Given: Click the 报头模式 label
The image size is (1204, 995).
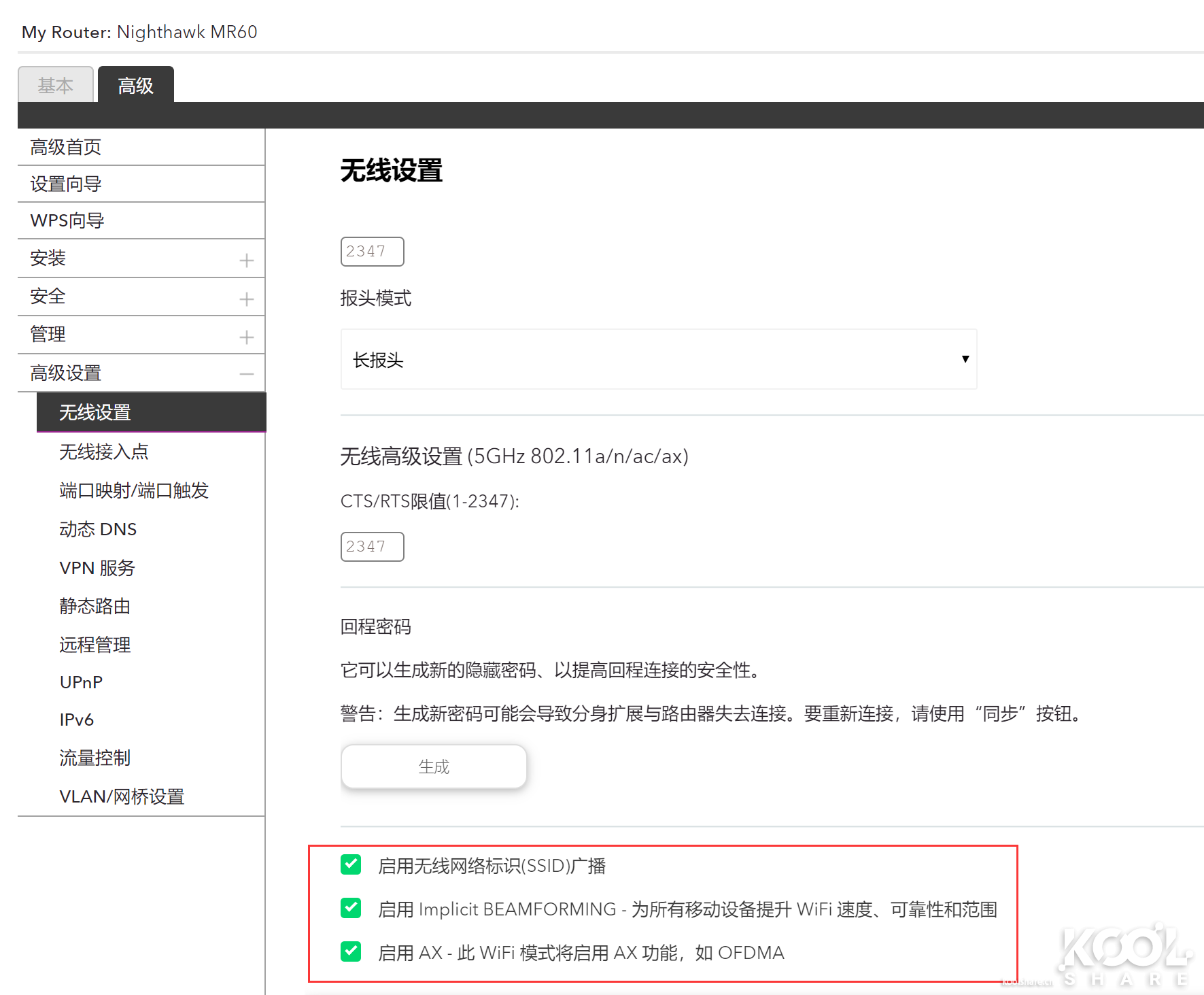Looking at the screenshot, I should [376, 298].
